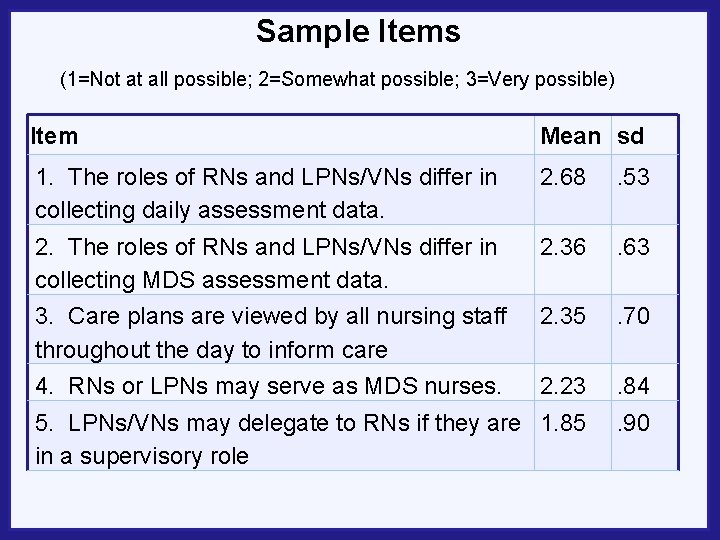The image size is (720, 540).
Task: Select the 'Mean' column header
Action: pos(570,135)
